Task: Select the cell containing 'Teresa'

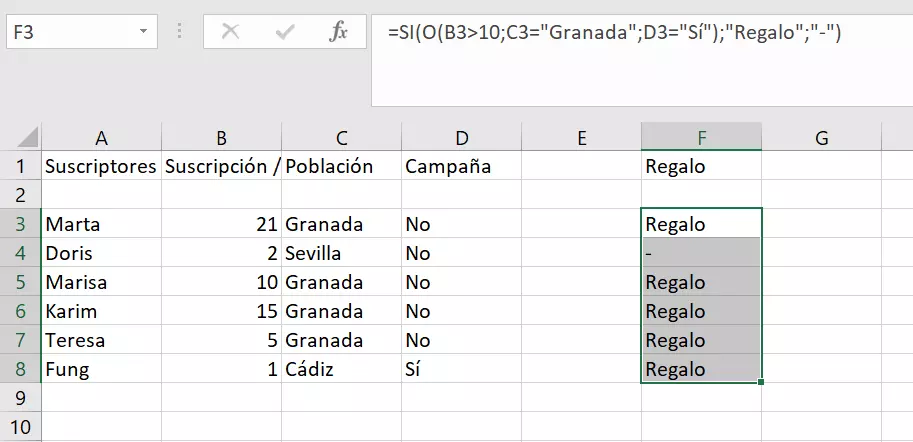Action: 101,340
